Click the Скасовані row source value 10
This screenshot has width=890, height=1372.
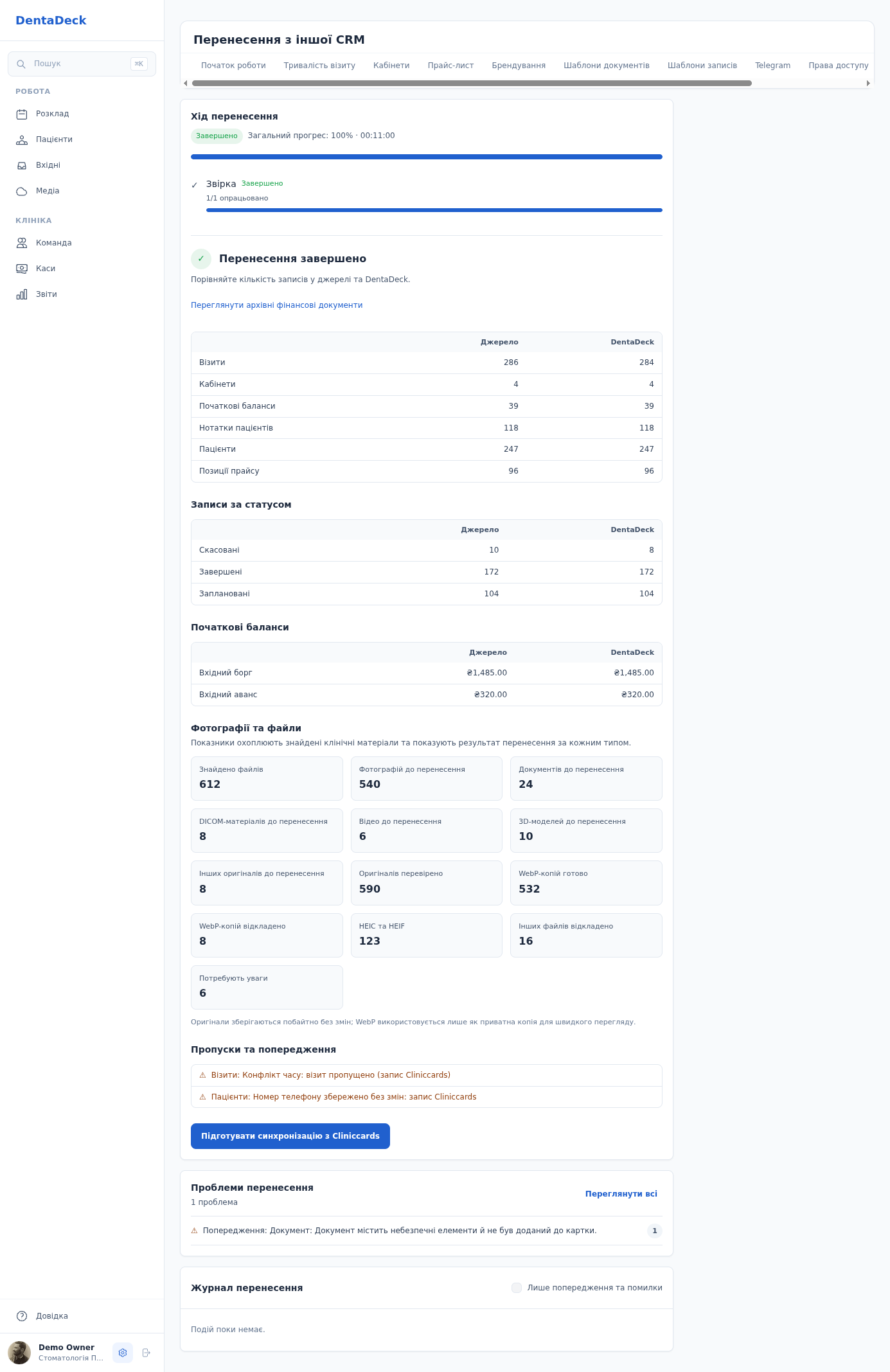pyautogui.click(x=494, y=550)
